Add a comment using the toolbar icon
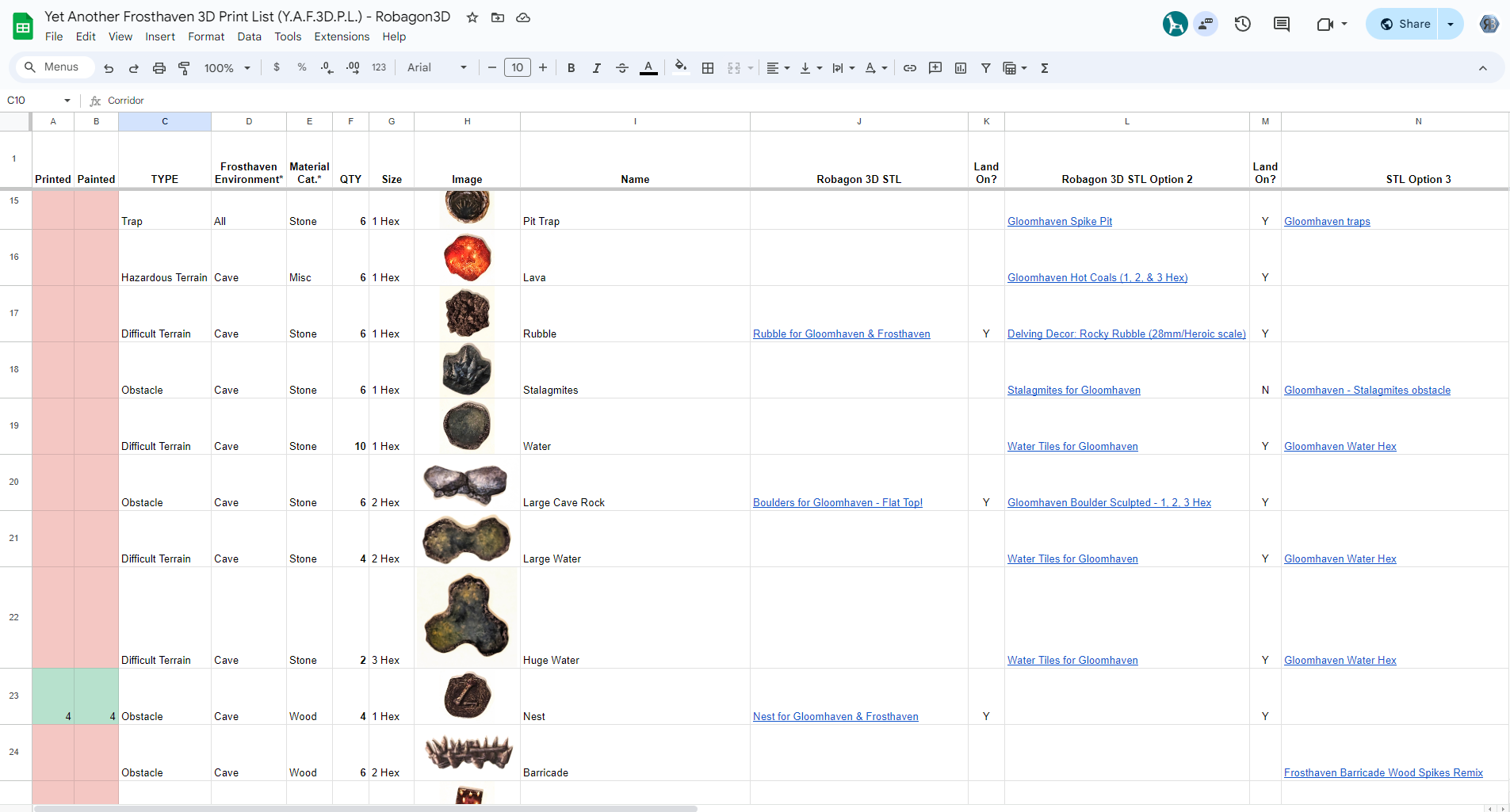The width and height of the screenshot is (1510, 812). click(x=935, y=68)
